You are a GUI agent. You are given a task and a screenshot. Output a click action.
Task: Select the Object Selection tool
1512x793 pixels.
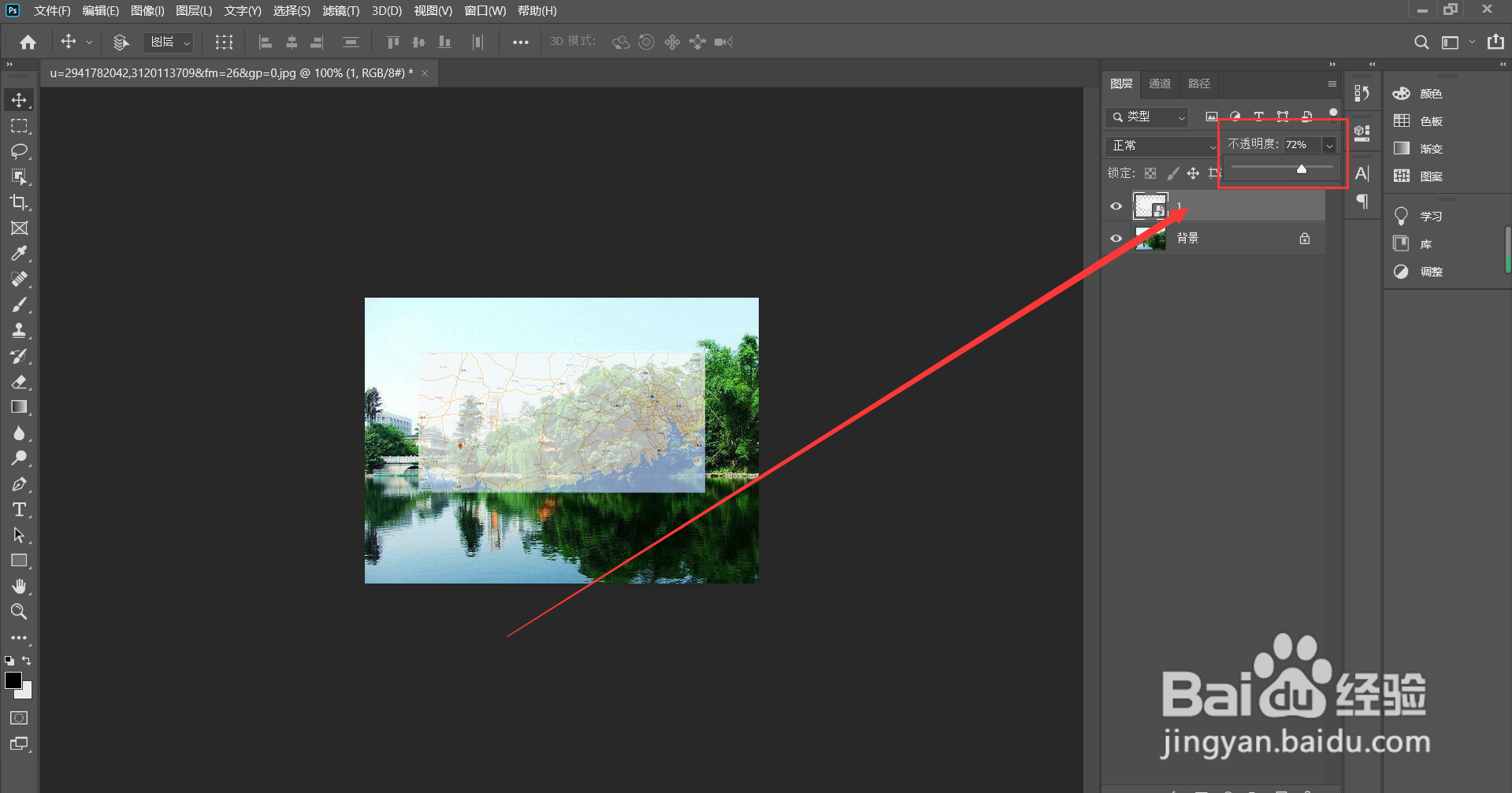(19, 176)
